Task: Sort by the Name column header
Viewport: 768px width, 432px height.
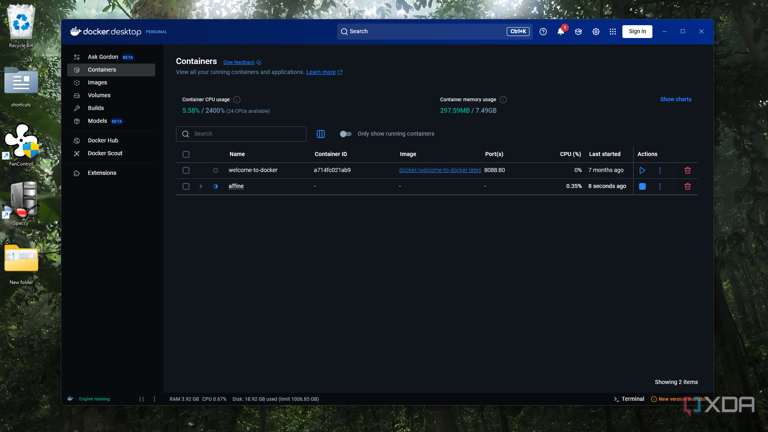Action: (237, 154)
